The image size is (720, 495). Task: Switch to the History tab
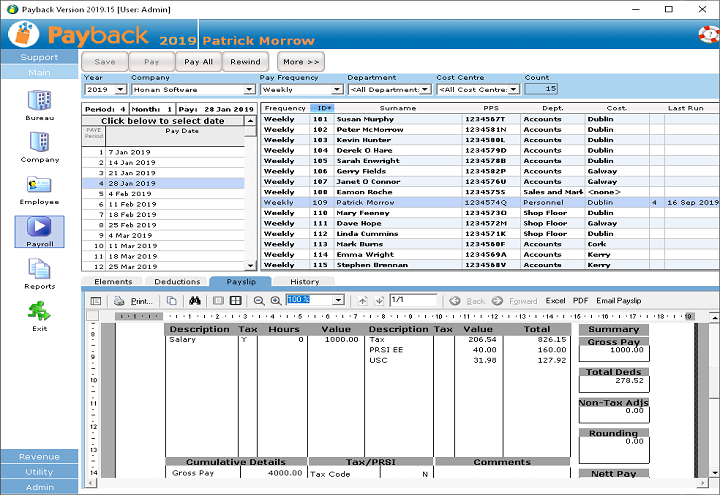coord(304,282)
